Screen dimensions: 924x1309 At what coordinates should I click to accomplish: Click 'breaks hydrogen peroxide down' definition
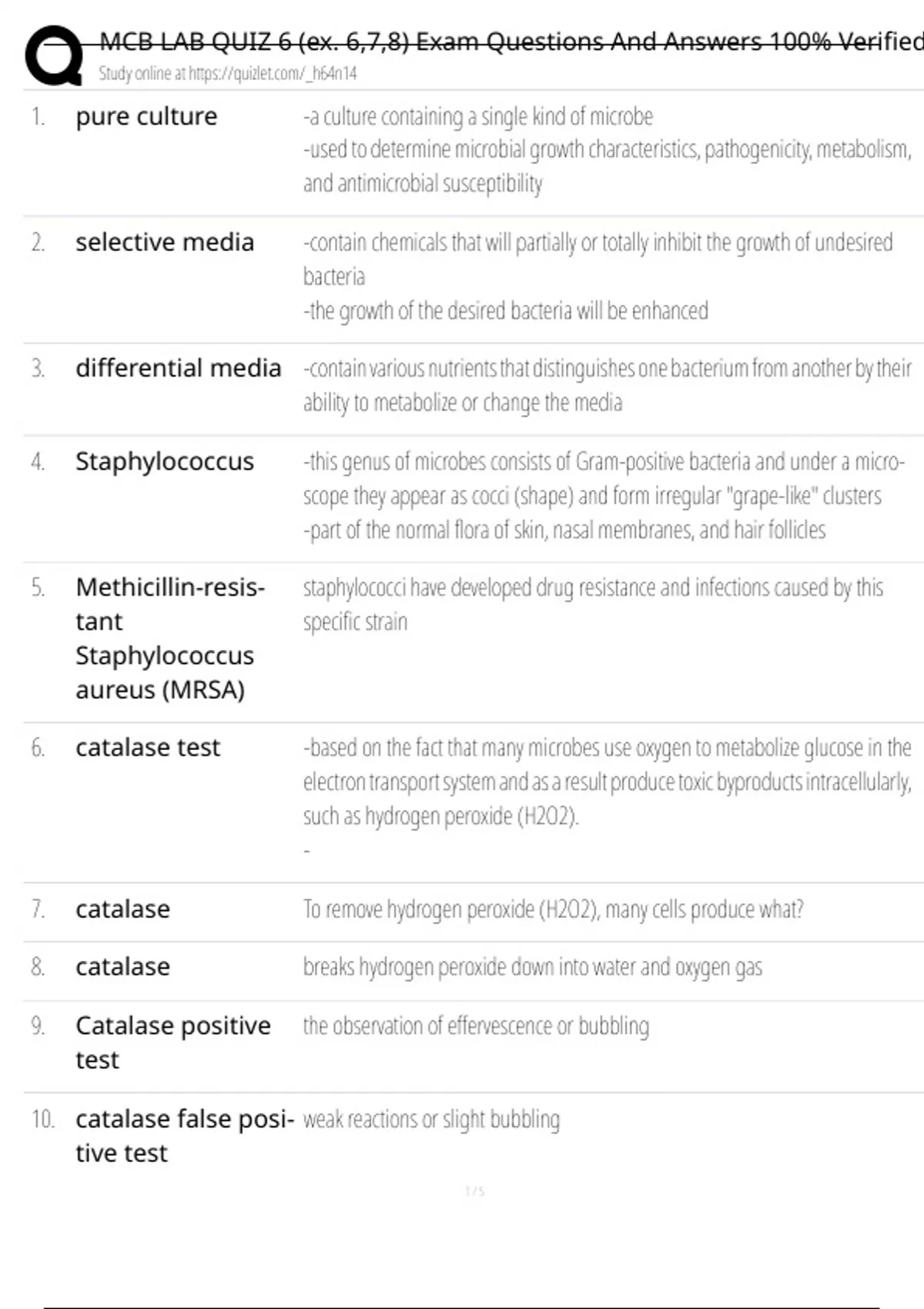[532, 967]
